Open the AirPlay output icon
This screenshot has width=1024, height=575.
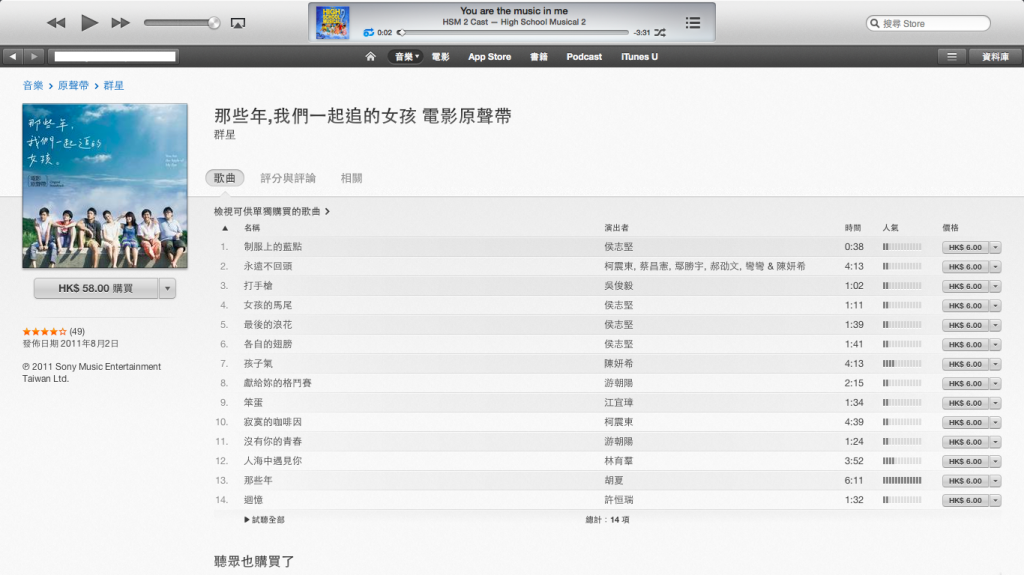coord(238,23)
